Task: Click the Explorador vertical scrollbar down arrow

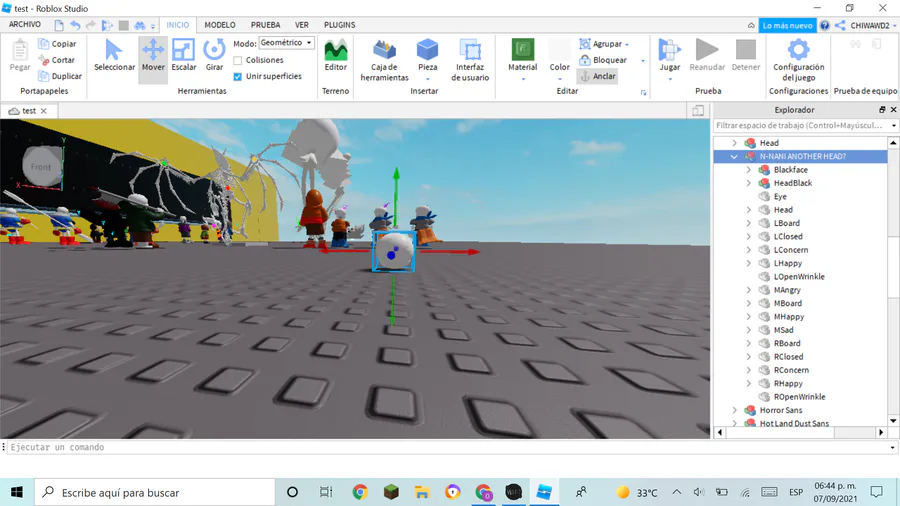Action: [x=893, y=421]
